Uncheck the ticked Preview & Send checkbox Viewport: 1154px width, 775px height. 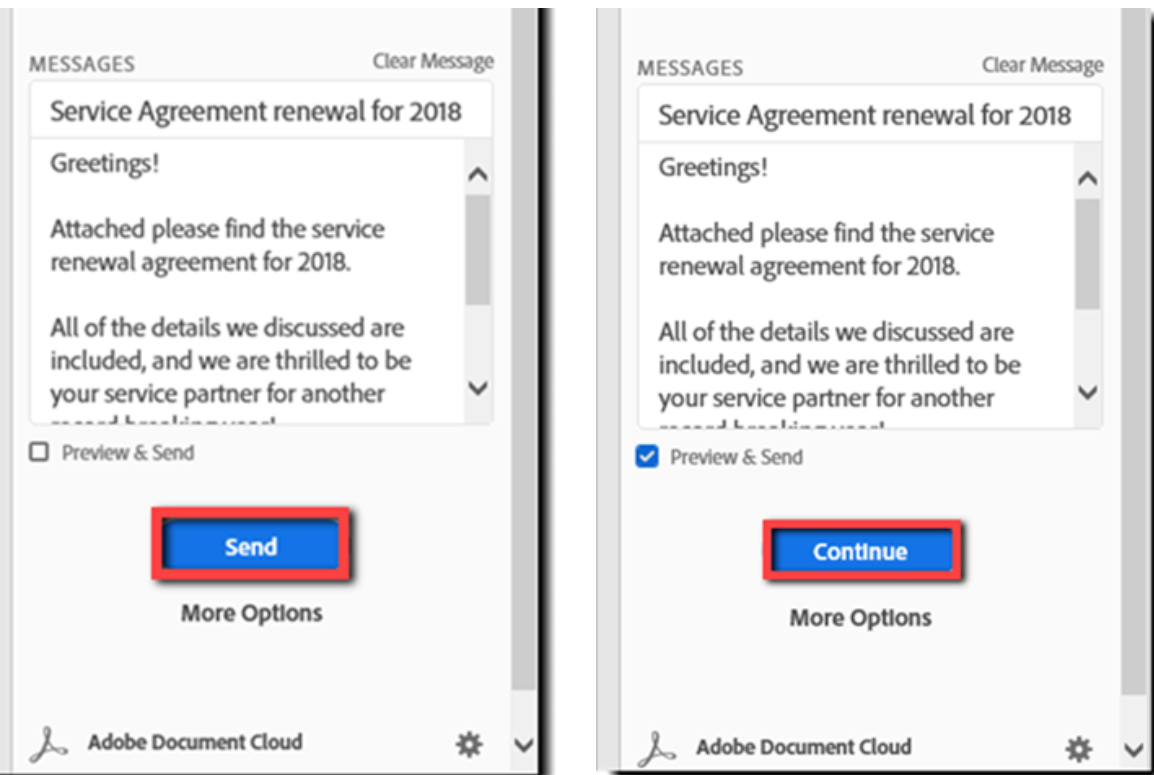coord(648,457)
